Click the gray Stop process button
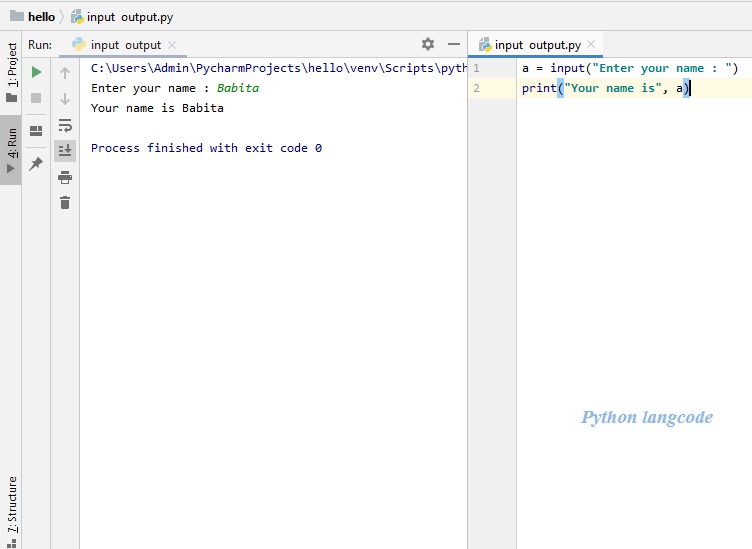752x549 pixels. (36, 98)
